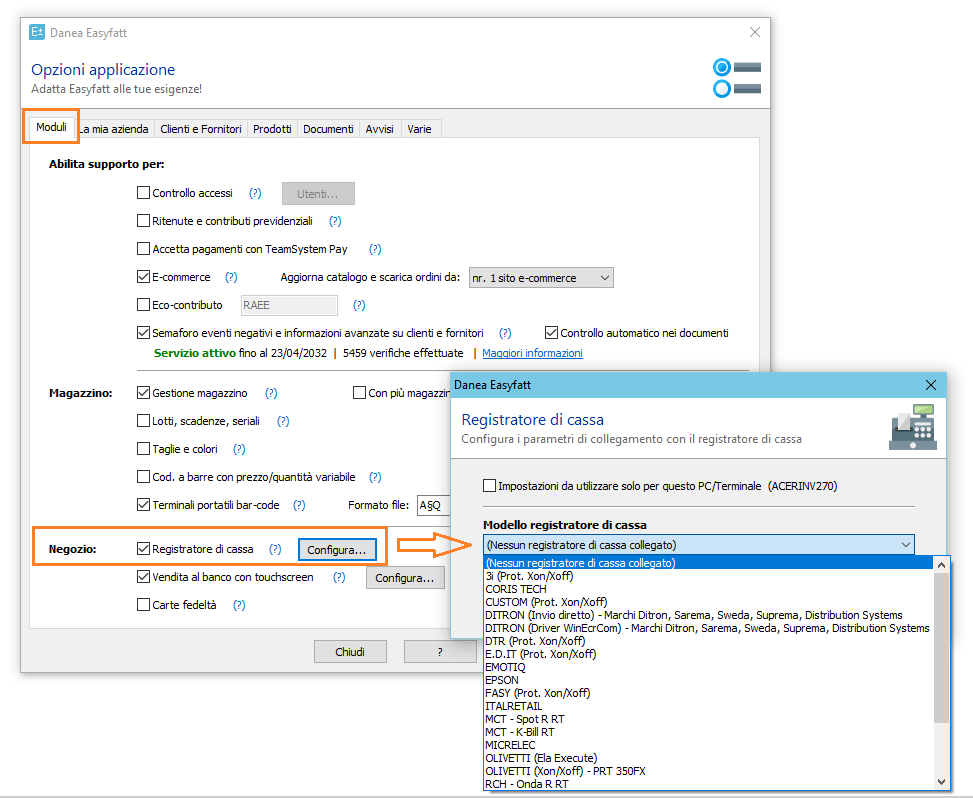This screenshot has height=798, width=973.
Task: Click the greyed Utenti... button
Action: (318, 194)
